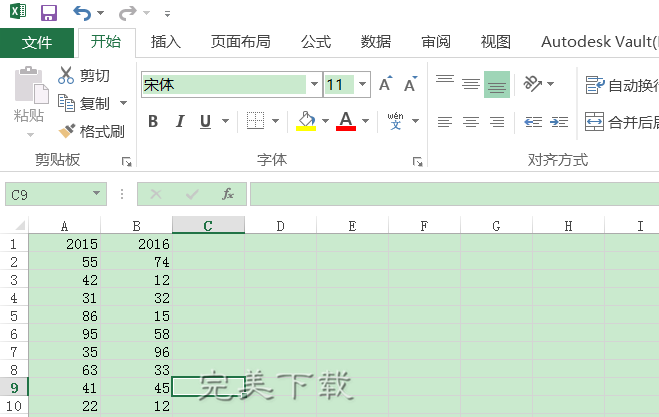Screen dimensions: 659x417
Task: Expand the 粘贴 options arrow
Action: 30,135
